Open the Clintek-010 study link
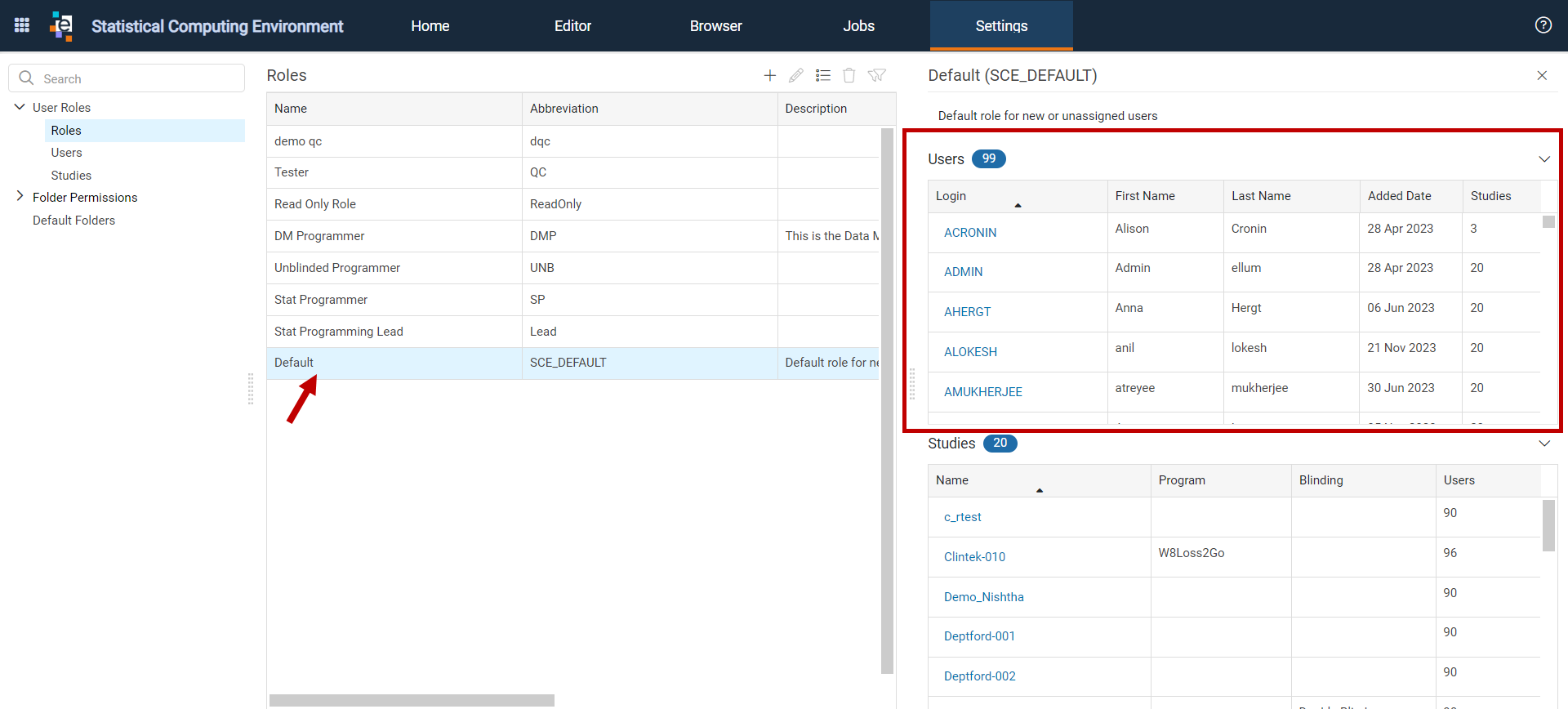This screenshot has width=1568, height=718. click(x=974, y=557)
